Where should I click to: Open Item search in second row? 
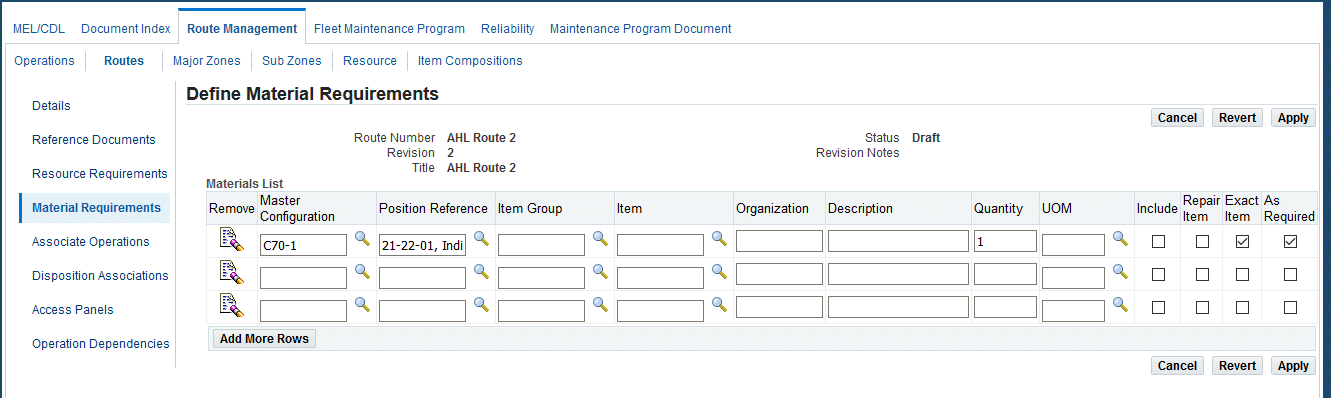(x=719, y=272)
